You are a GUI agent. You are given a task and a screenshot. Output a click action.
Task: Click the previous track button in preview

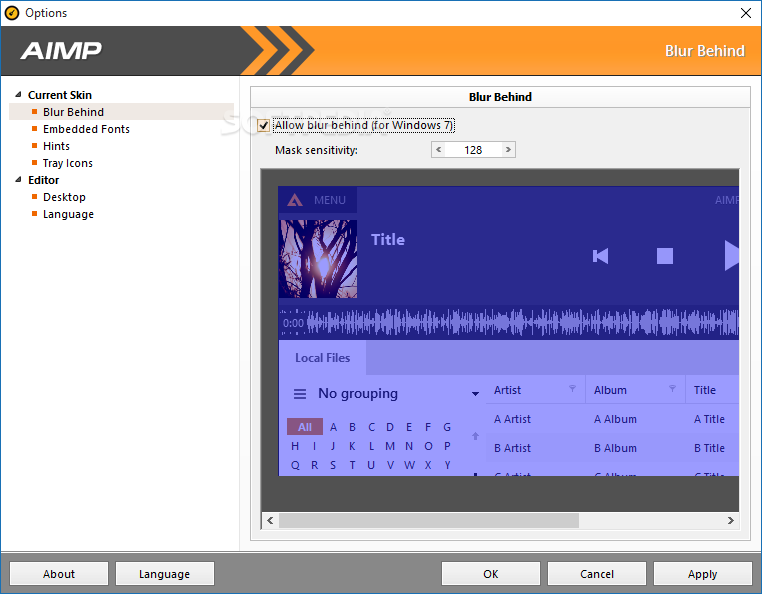[601, 256]
